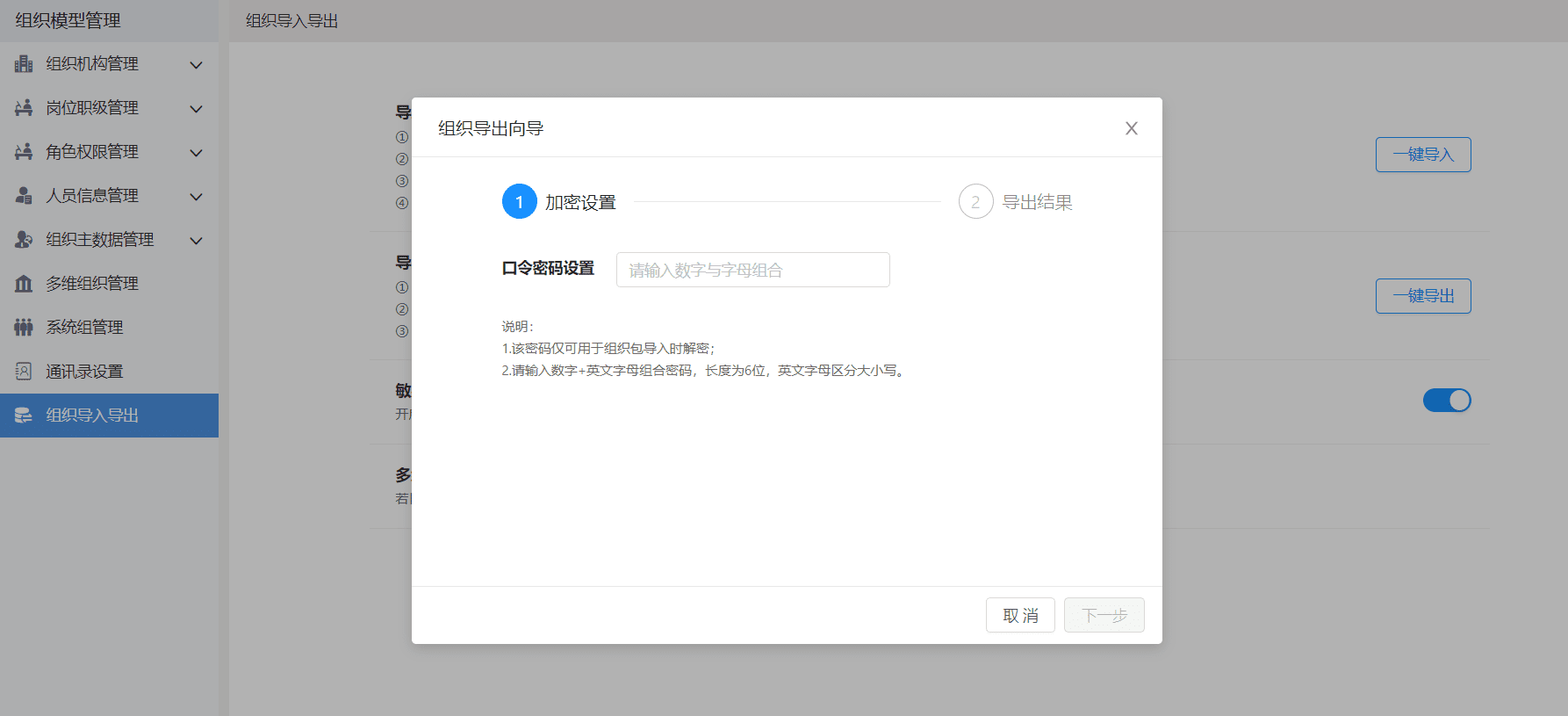Click the 通讯录设置 contact book icon
This screenshot has width=1568, height=716.
(x=24, y=372)
